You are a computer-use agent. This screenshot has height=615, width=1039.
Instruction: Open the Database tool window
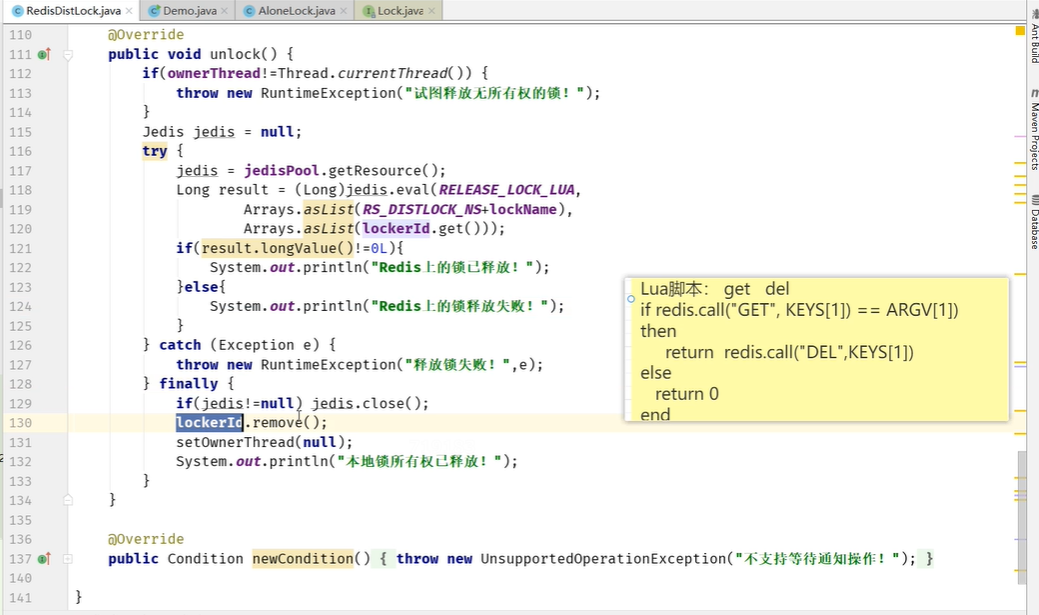[x=1034, y=225]
